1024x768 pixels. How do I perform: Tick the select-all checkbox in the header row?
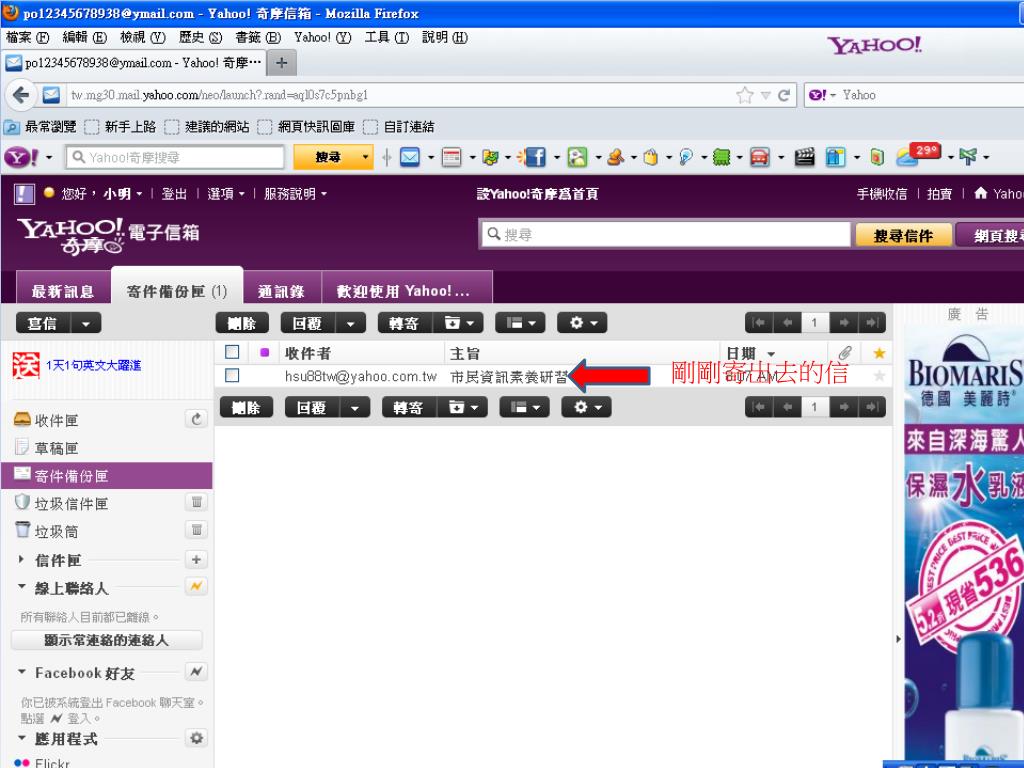click(232, 352)
